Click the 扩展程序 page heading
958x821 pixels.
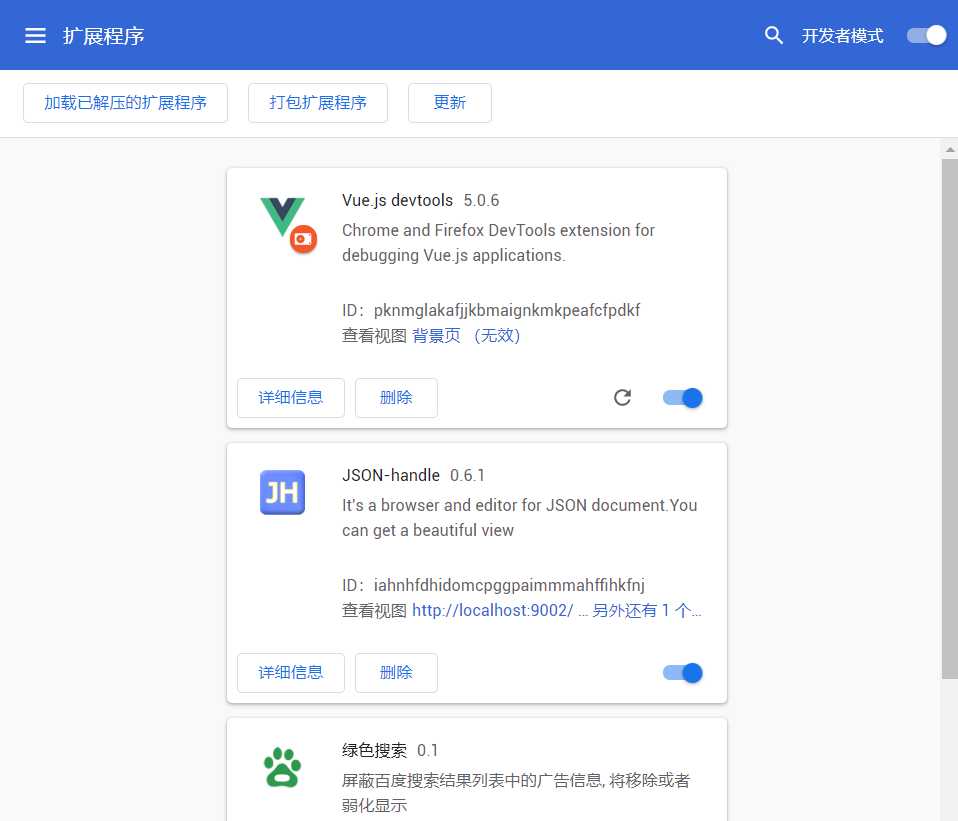point(103,36)
